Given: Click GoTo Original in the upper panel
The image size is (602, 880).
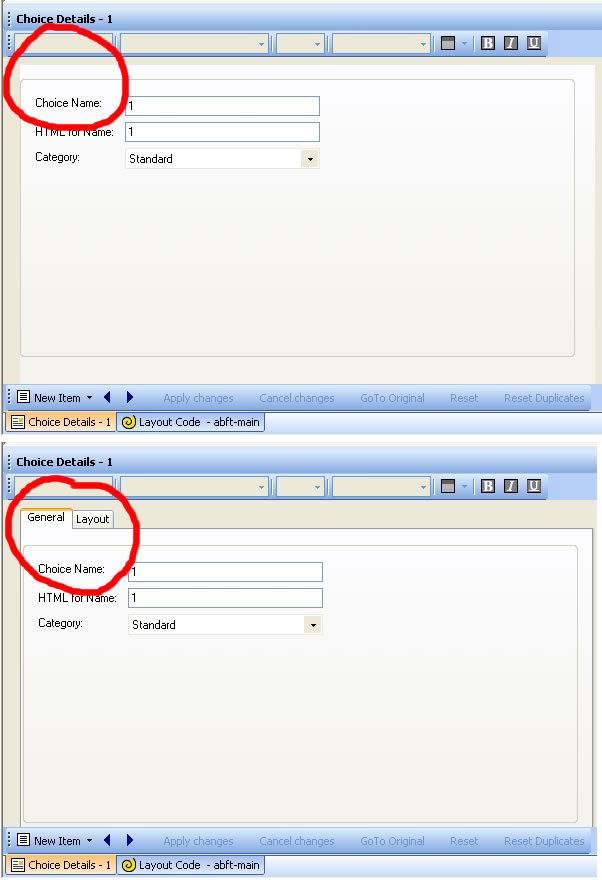Looking at the screenshot, I should tap(392, 398).
